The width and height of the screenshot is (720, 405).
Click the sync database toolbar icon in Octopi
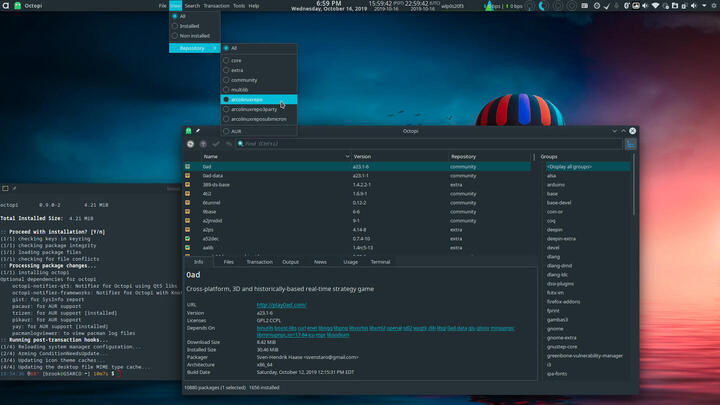pos(190,144)
